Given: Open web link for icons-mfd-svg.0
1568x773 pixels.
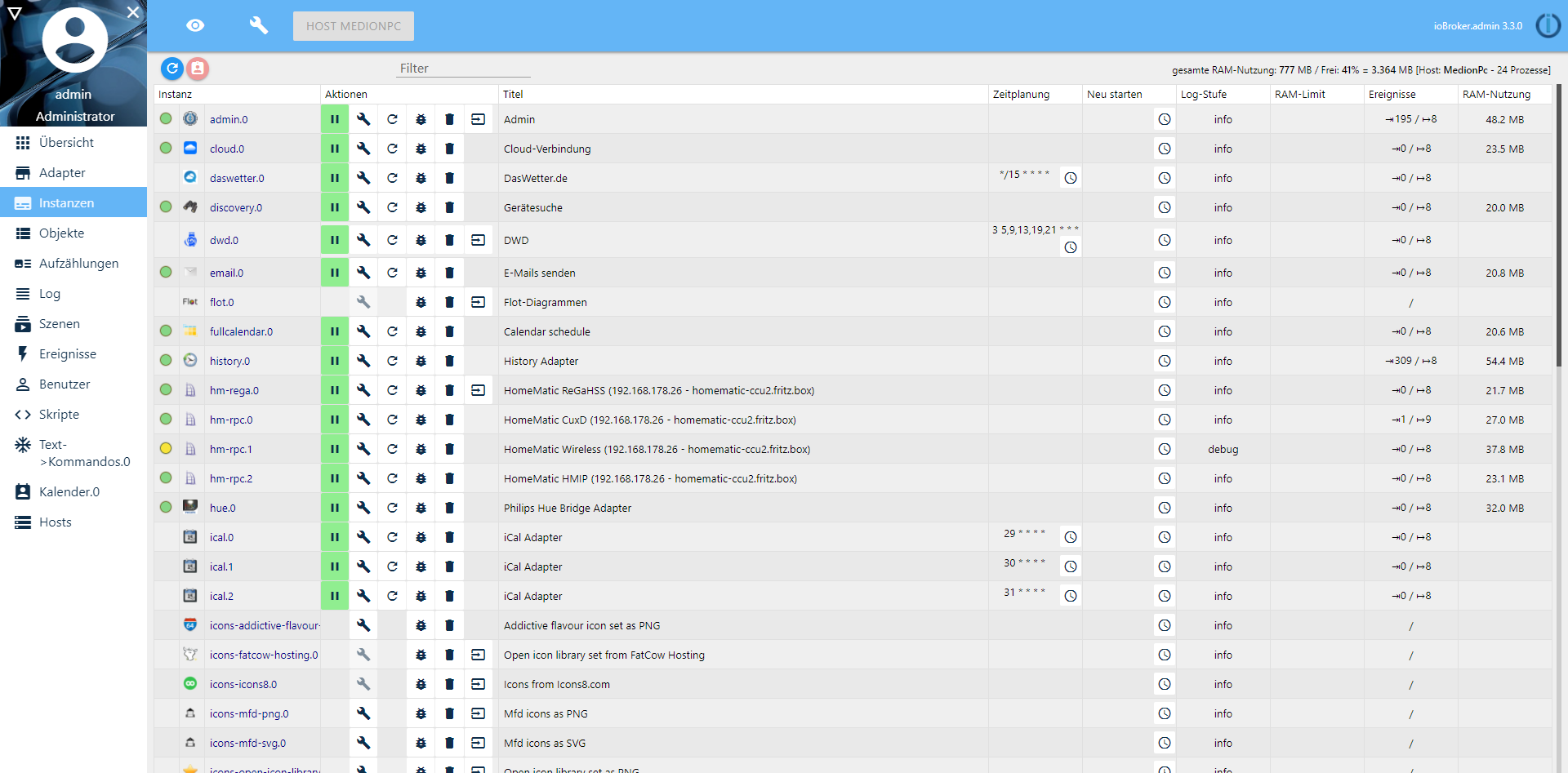Looking at the screenshot, I should [478, 743].
